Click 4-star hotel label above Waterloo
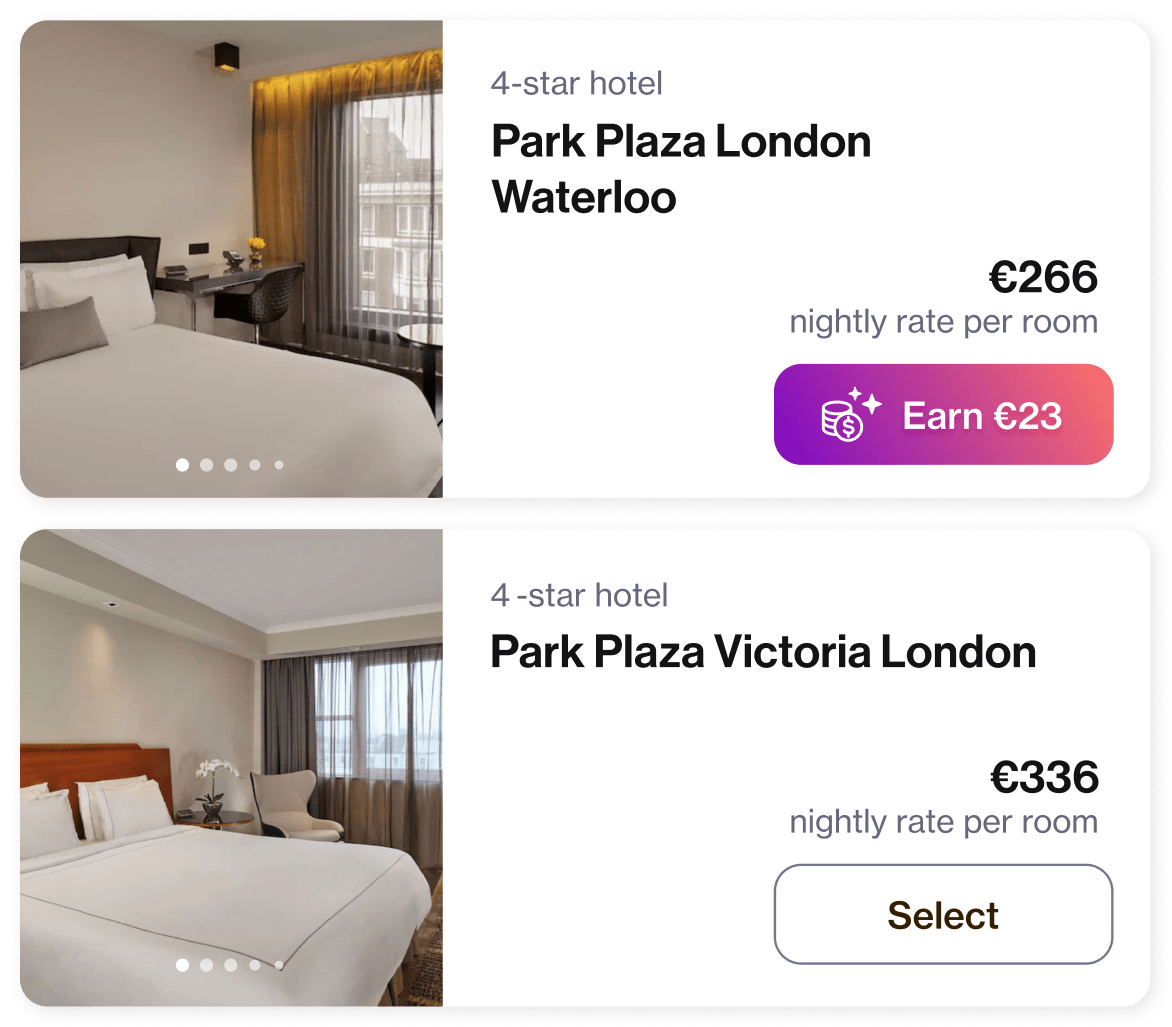The image size is (1172, 1027). 576,84
